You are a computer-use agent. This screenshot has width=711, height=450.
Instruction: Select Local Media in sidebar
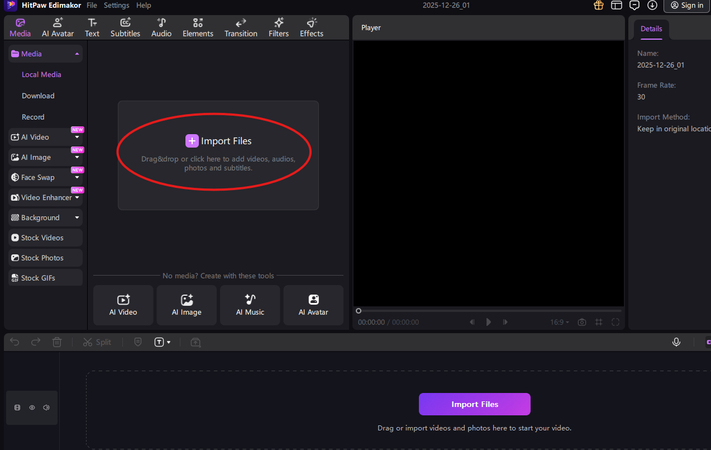pos(41,74)
